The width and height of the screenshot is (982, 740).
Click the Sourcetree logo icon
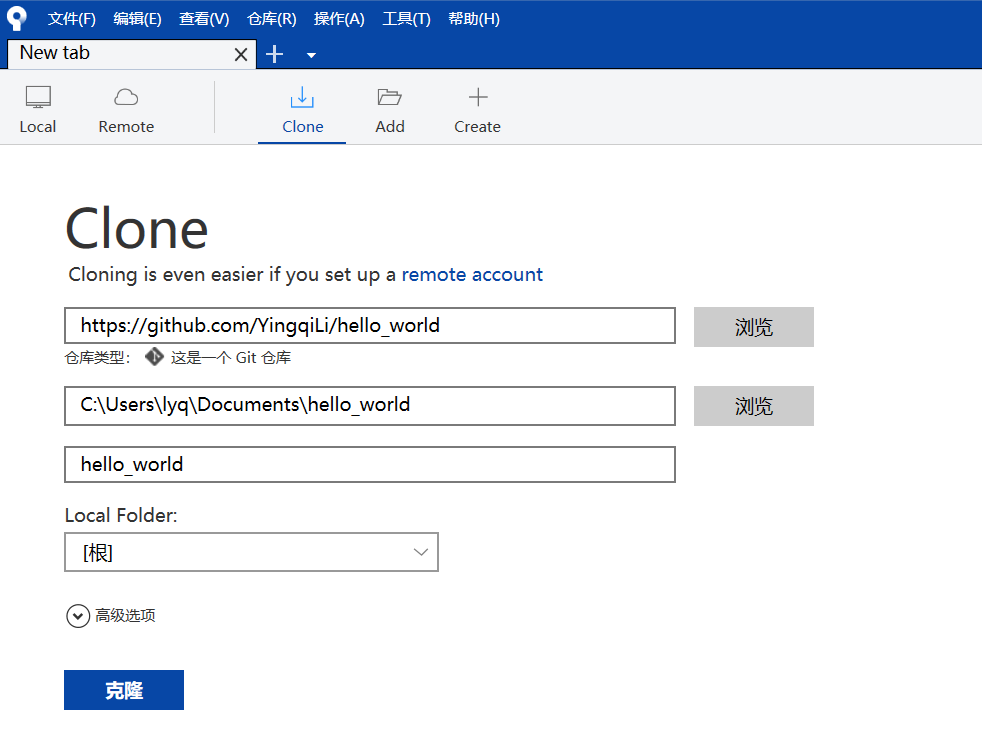click(x=17, y=18)
